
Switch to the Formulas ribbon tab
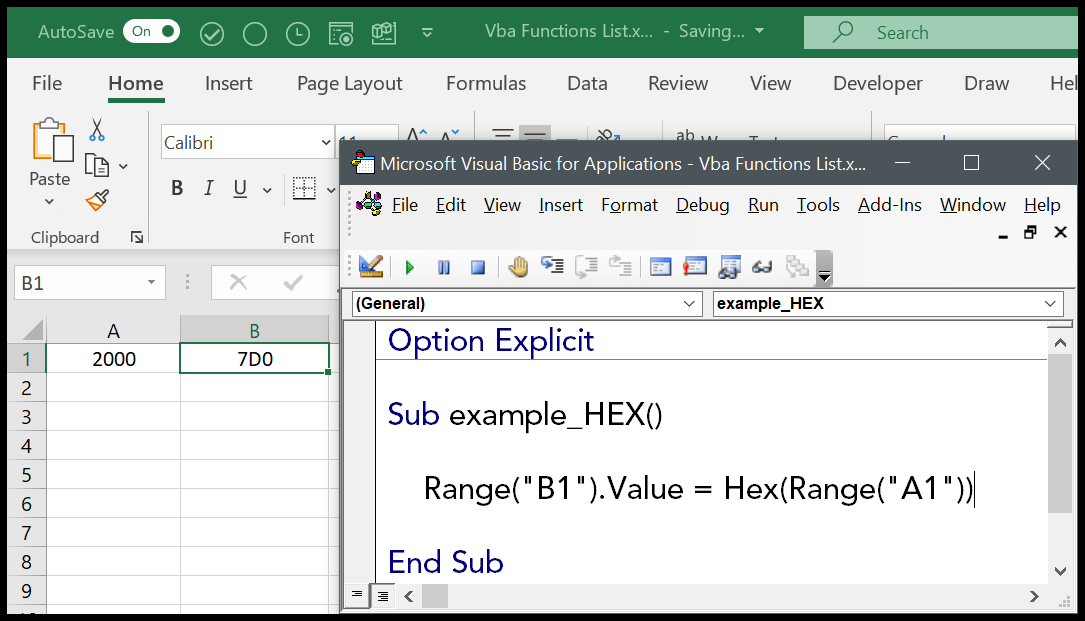coord(486,83)
